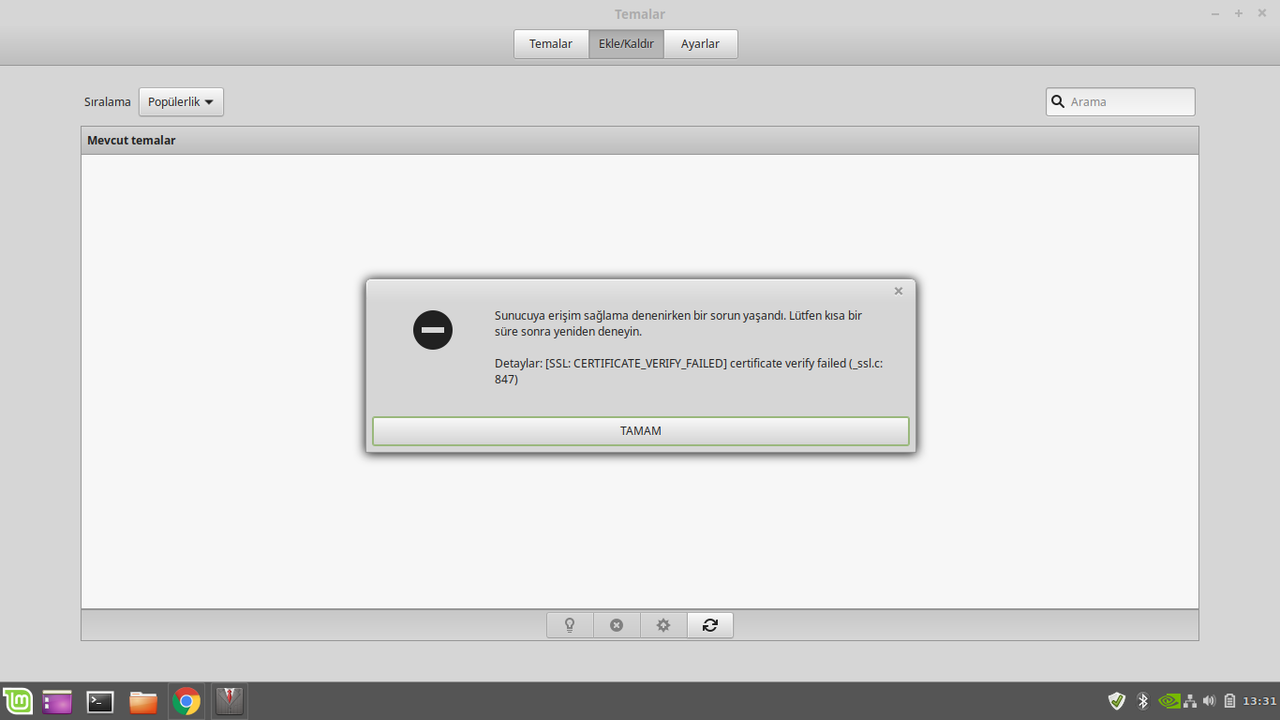Close the Temalar window
1280x720 pixels.
pyautogui.click(x=1263, y=14)
